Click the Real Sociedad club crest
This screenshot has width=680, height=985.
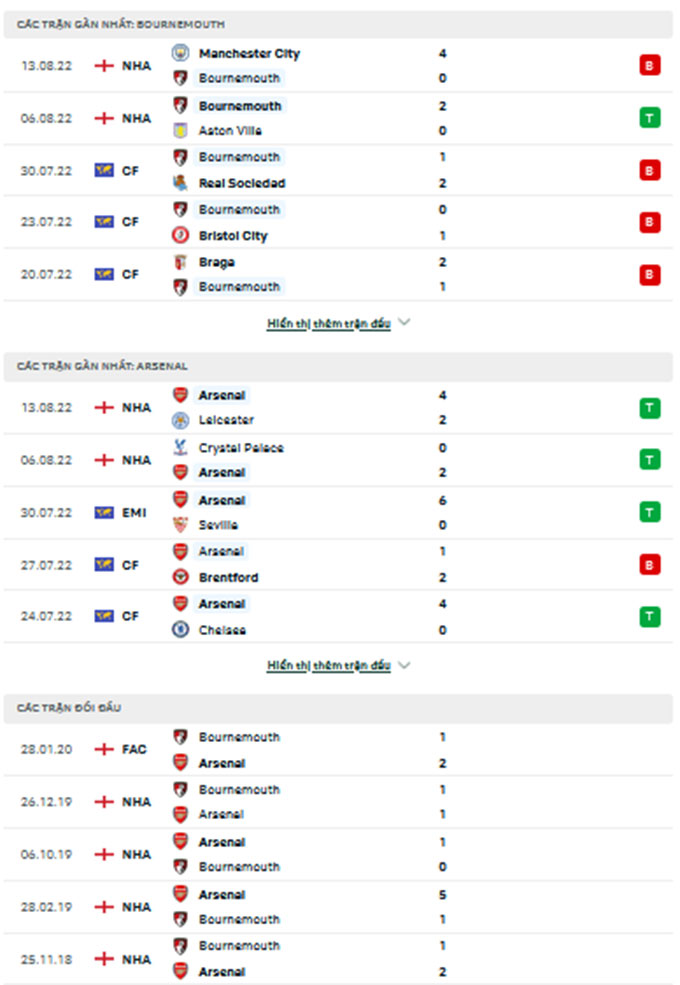tap(180, 183)
